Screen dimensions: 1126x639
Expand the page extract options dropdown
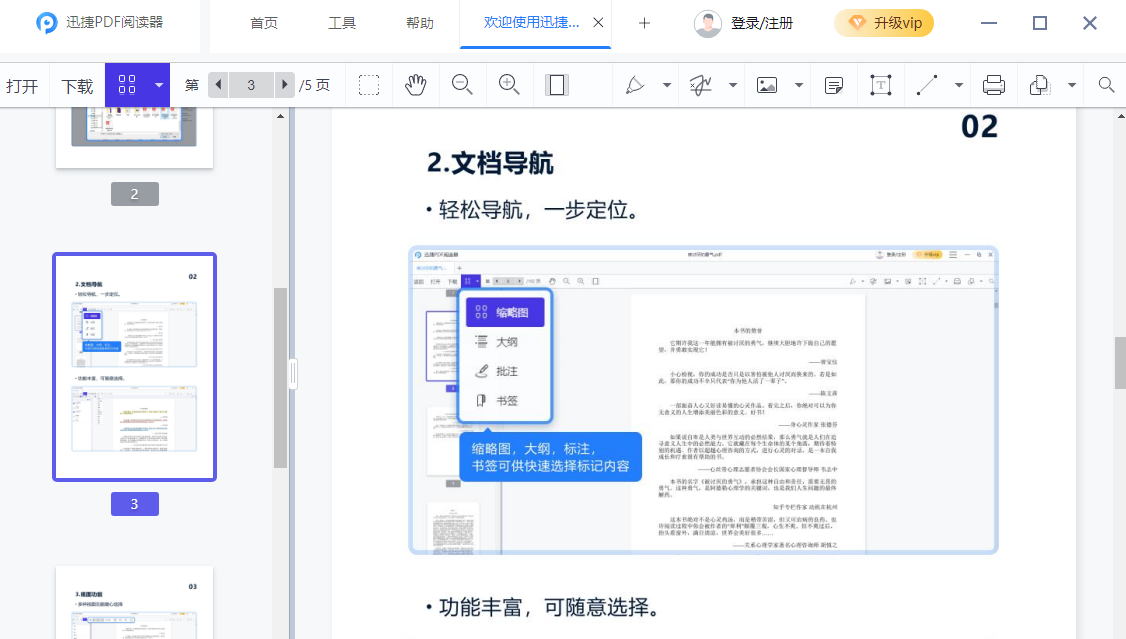coord(1071,85)
